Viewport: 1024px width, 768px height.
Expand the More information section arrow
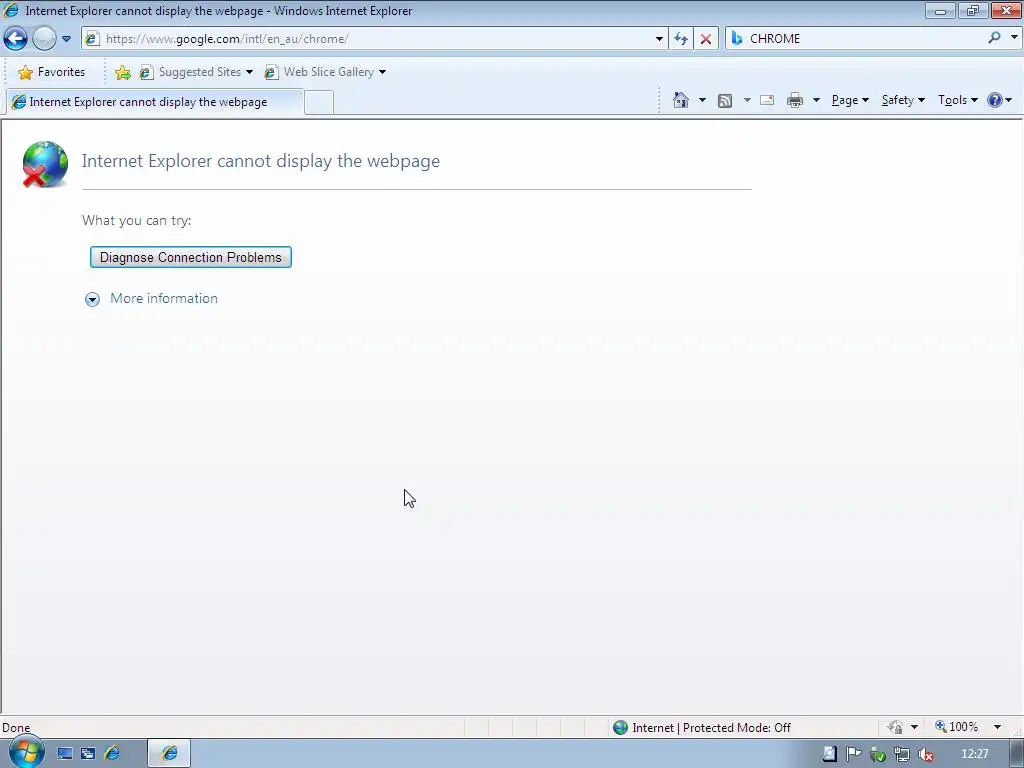[92, 299]
